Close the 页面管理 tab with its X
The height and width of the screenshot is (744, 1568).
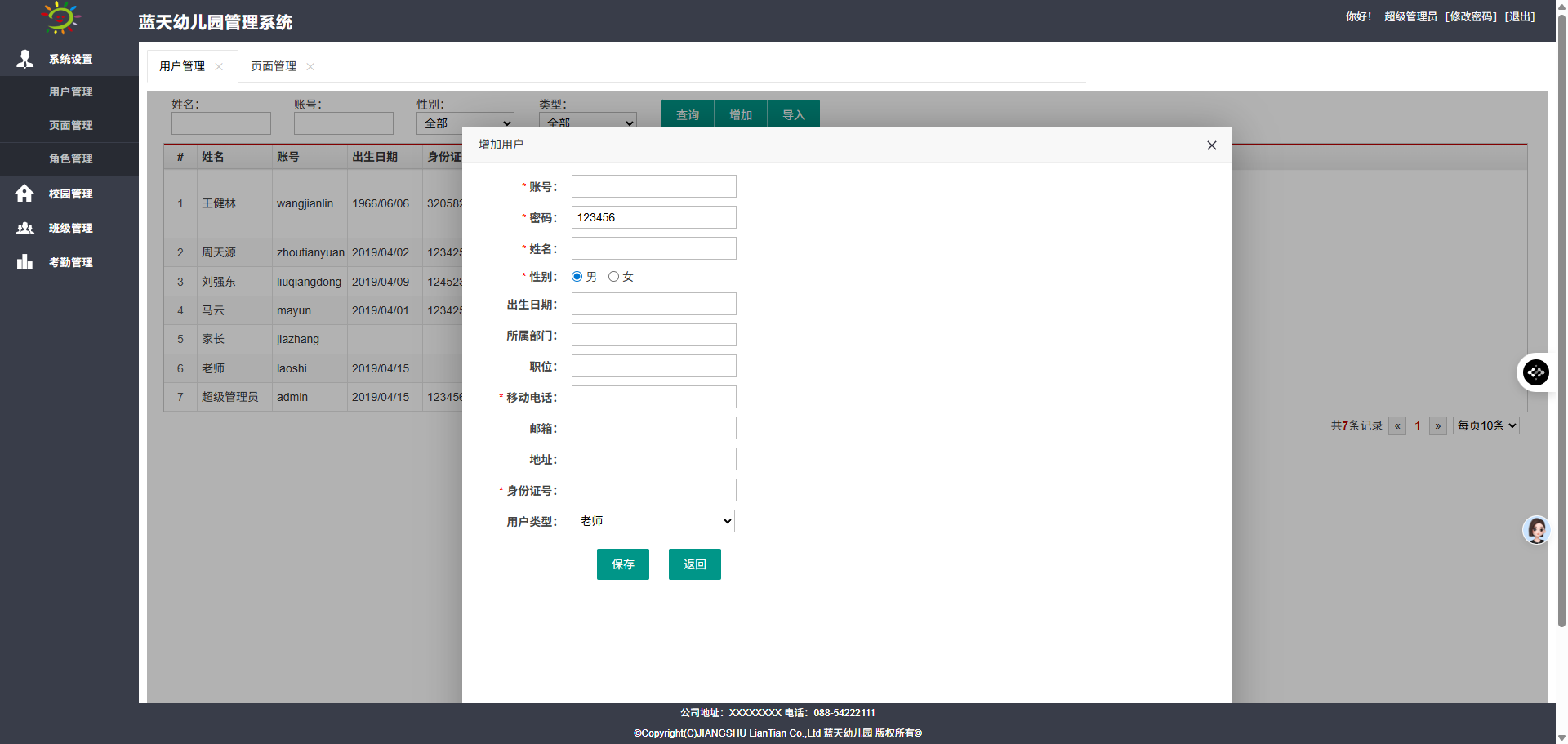310,67
